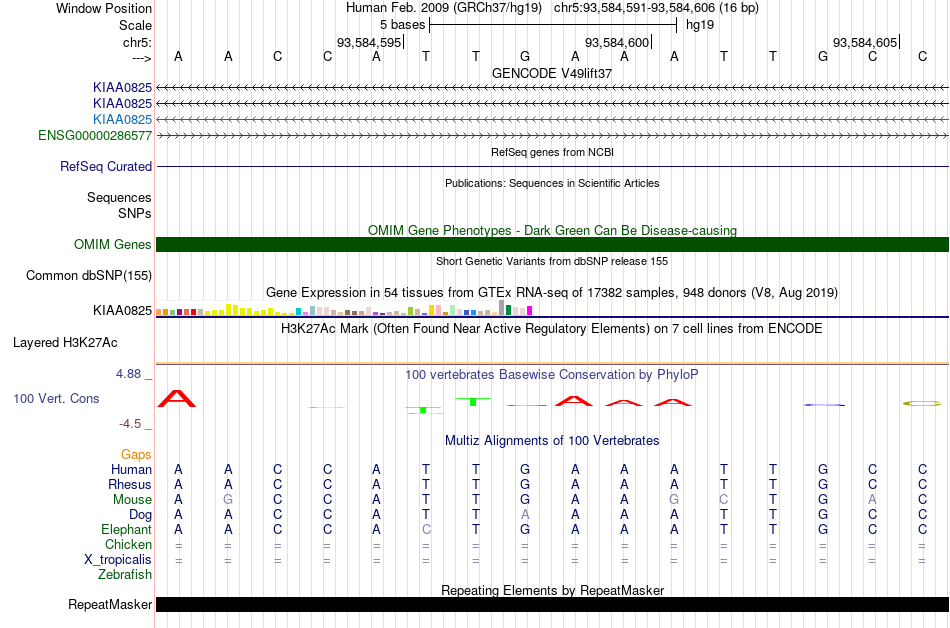This screenshot has width=950, height=628.
Task: Click the OMIM Gene Phenotypes track title
Action: pyautogui.click(x=552, y=230)
